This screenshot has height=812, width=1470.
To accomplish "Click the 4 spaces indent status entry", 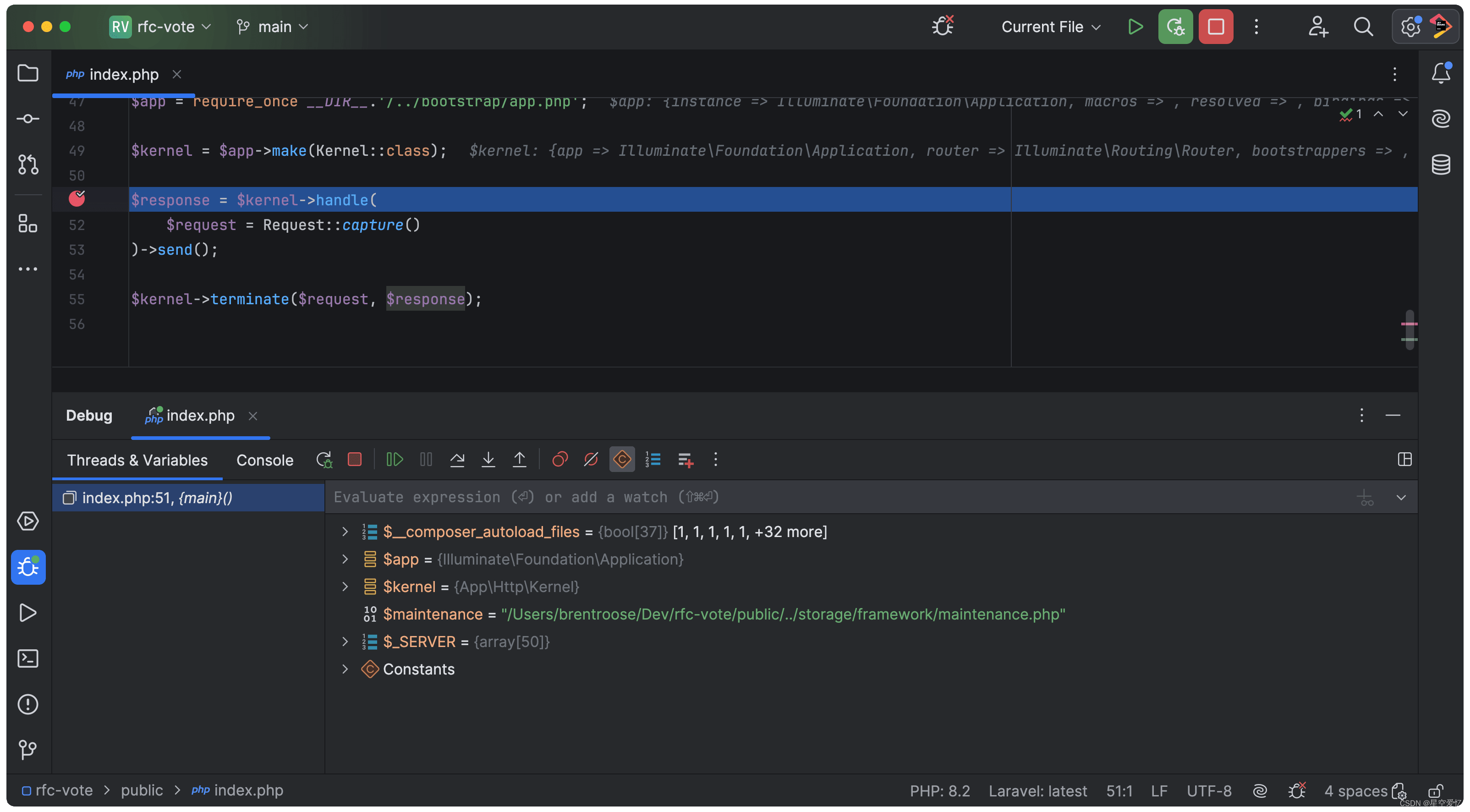I will pyautogui.click(x=1355, y=791).
